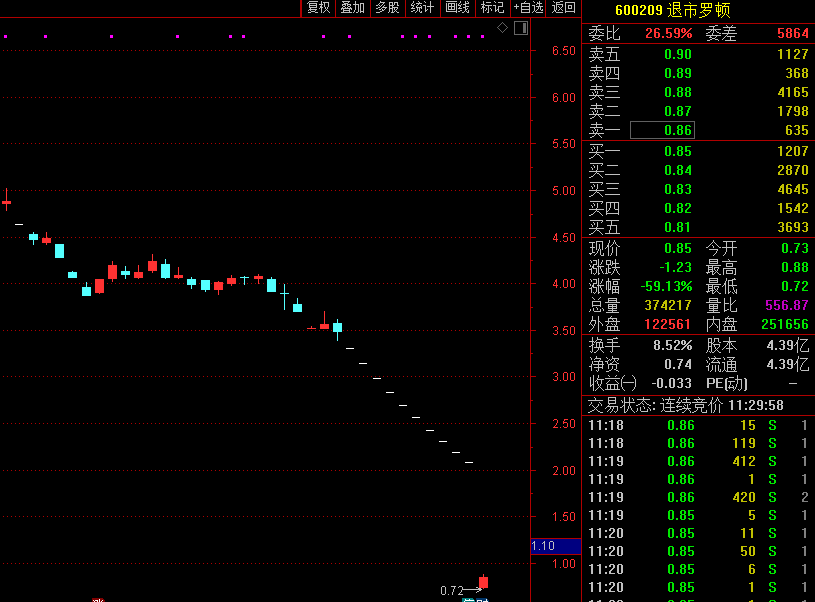Click the 返回 back button
The height and width of the screenshot is (602, 815).
click(x=563, y=8)
